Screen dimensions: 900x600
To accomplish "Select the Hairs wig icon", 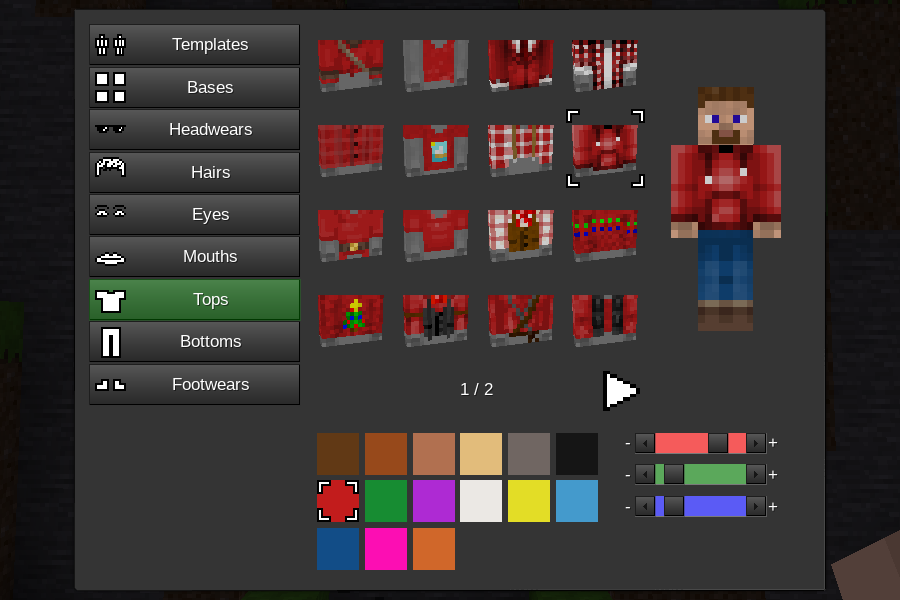I will tap(110, 172).
